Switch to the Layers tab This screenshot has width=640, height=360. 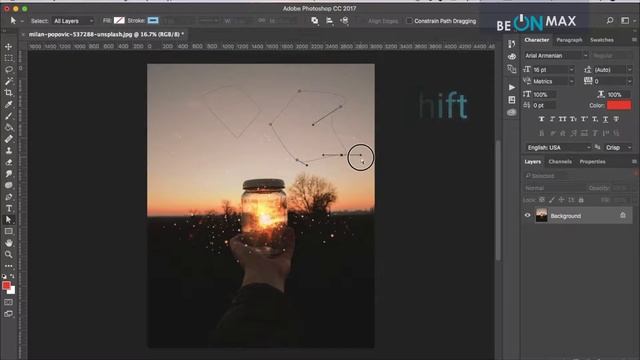533,162
